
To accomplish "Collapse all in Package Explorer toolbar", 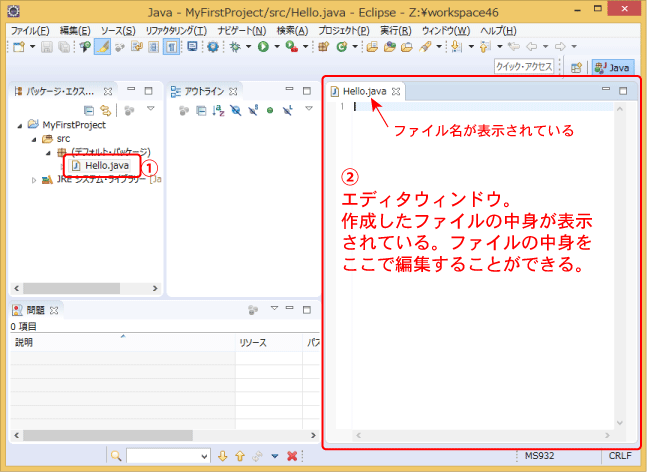I will (89, 110).
